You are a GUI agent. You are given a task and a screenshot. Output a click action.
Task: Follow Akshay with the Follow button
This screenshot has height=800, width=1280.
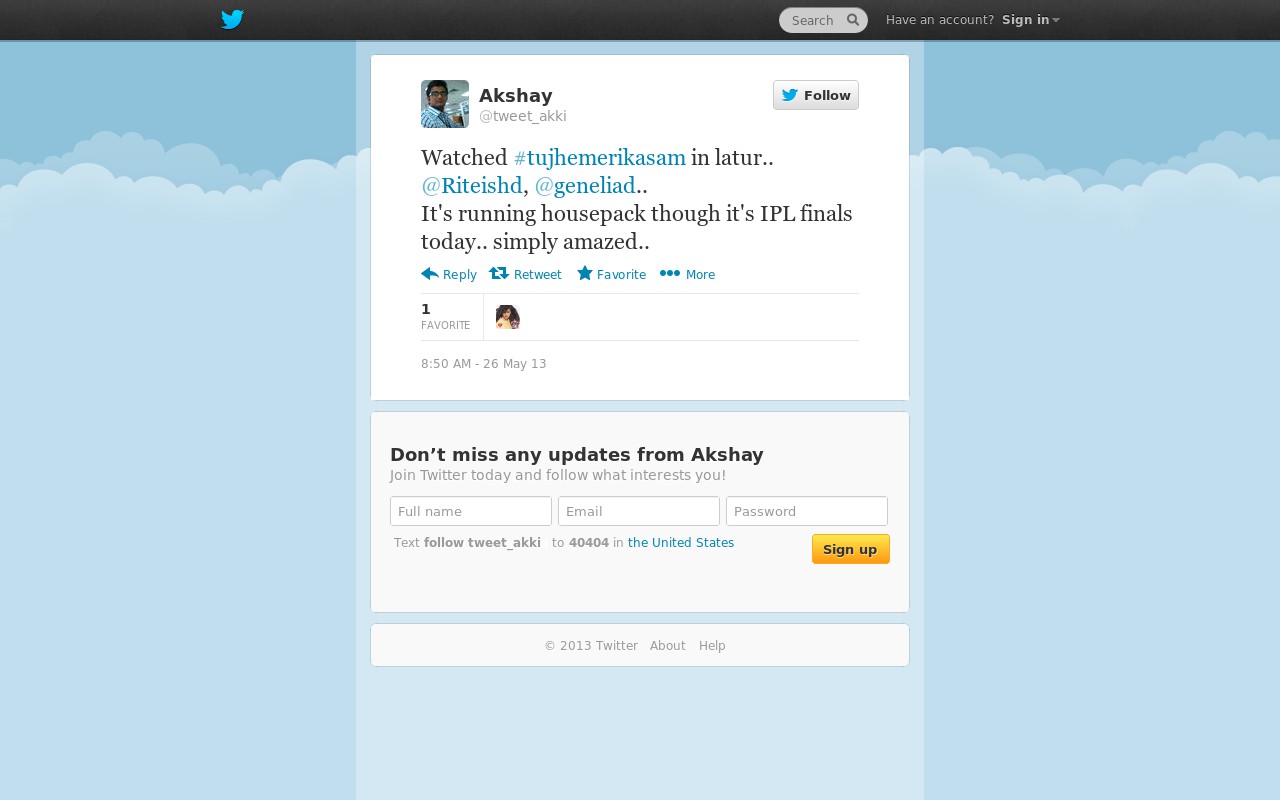click(x=816, y=95)
